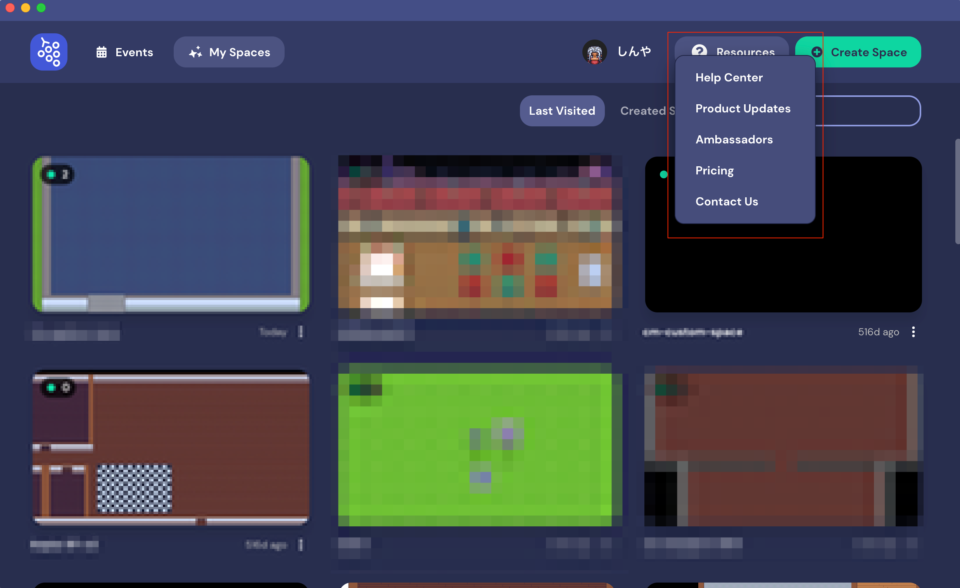This screenshot has width=960, height=588.
Task: Select Product Updates in the dropdown
Action: tap(743, 109)
